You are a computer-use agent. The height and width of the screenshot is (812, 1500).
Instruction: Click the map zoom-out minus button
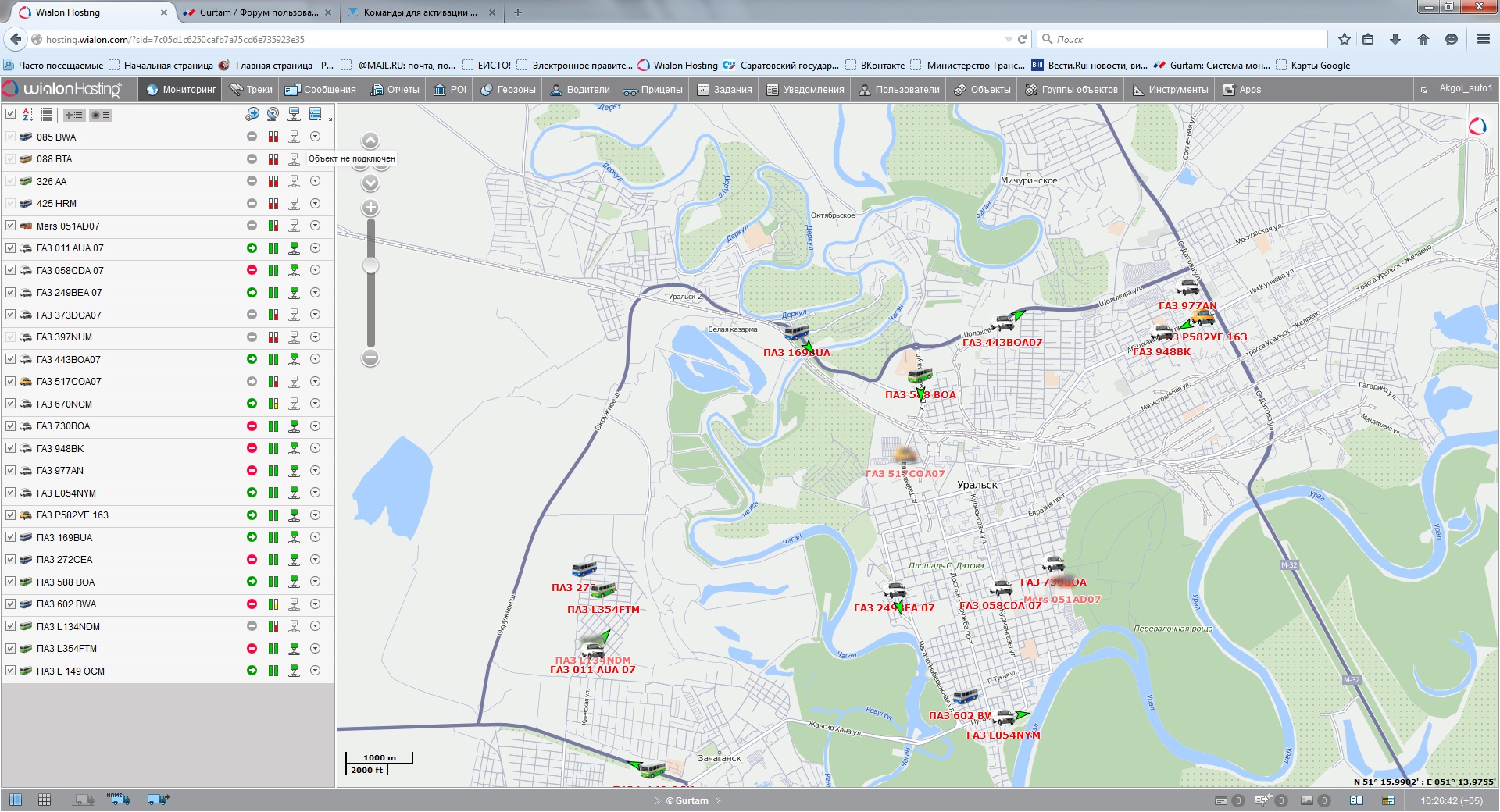370,358
